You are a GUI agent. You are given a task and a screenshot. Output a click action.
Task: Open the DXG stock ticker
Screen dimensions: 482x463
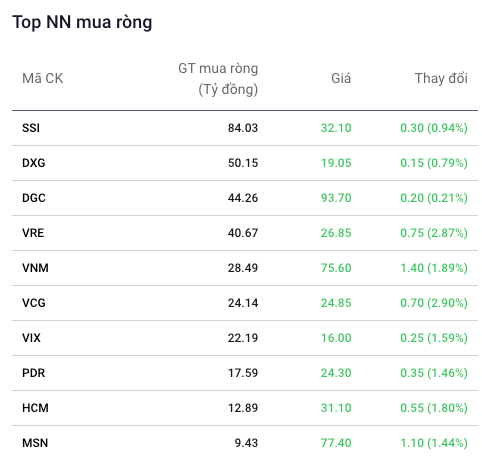(33, 163)
